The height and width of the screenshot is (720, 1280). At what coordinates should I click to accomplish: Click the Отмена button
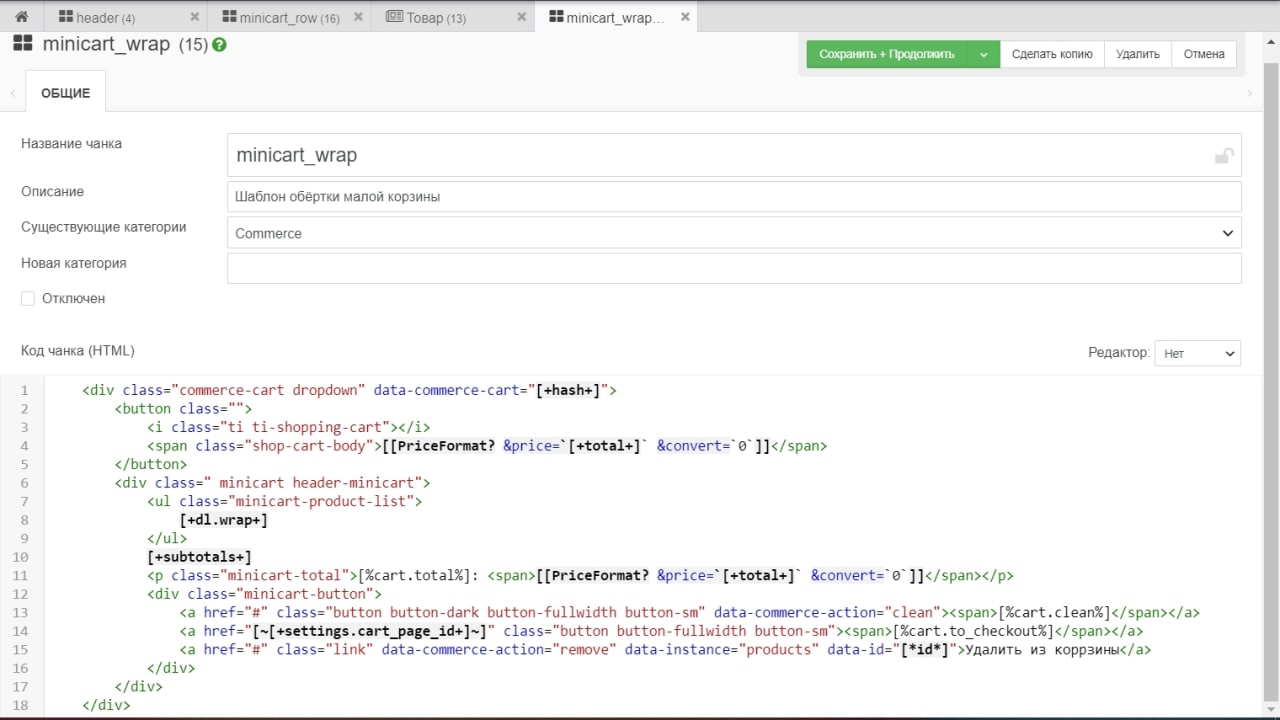[1204, 54]
